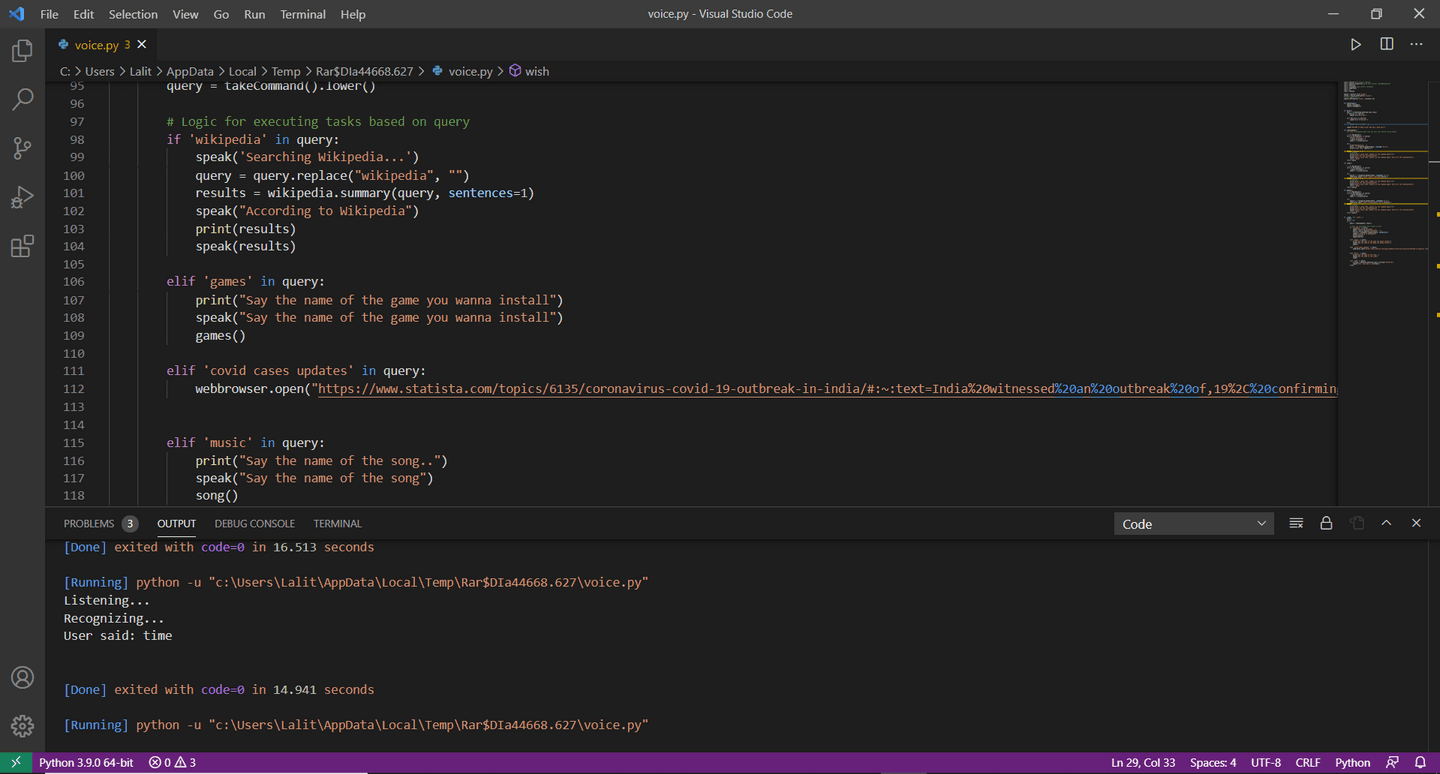Image resolution: width=1440 pixels, height=774 pixels.
Task: Switch to the Output panel tab
Action: click(176, 523)
